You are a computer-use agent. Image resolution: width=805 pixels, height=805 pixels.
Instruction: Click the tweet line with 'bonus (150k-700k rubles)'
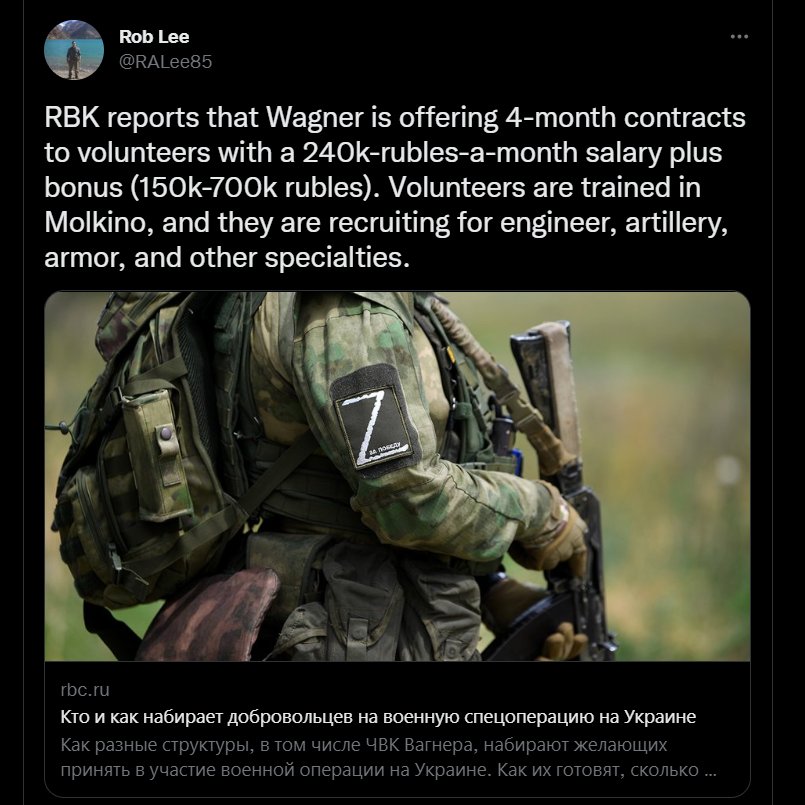(372, 187)
